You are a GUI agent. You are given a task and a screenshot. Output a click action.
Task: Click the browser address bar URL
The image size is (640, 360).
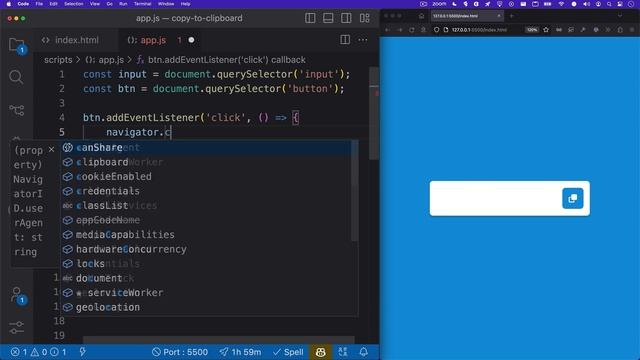pos(479,30)
